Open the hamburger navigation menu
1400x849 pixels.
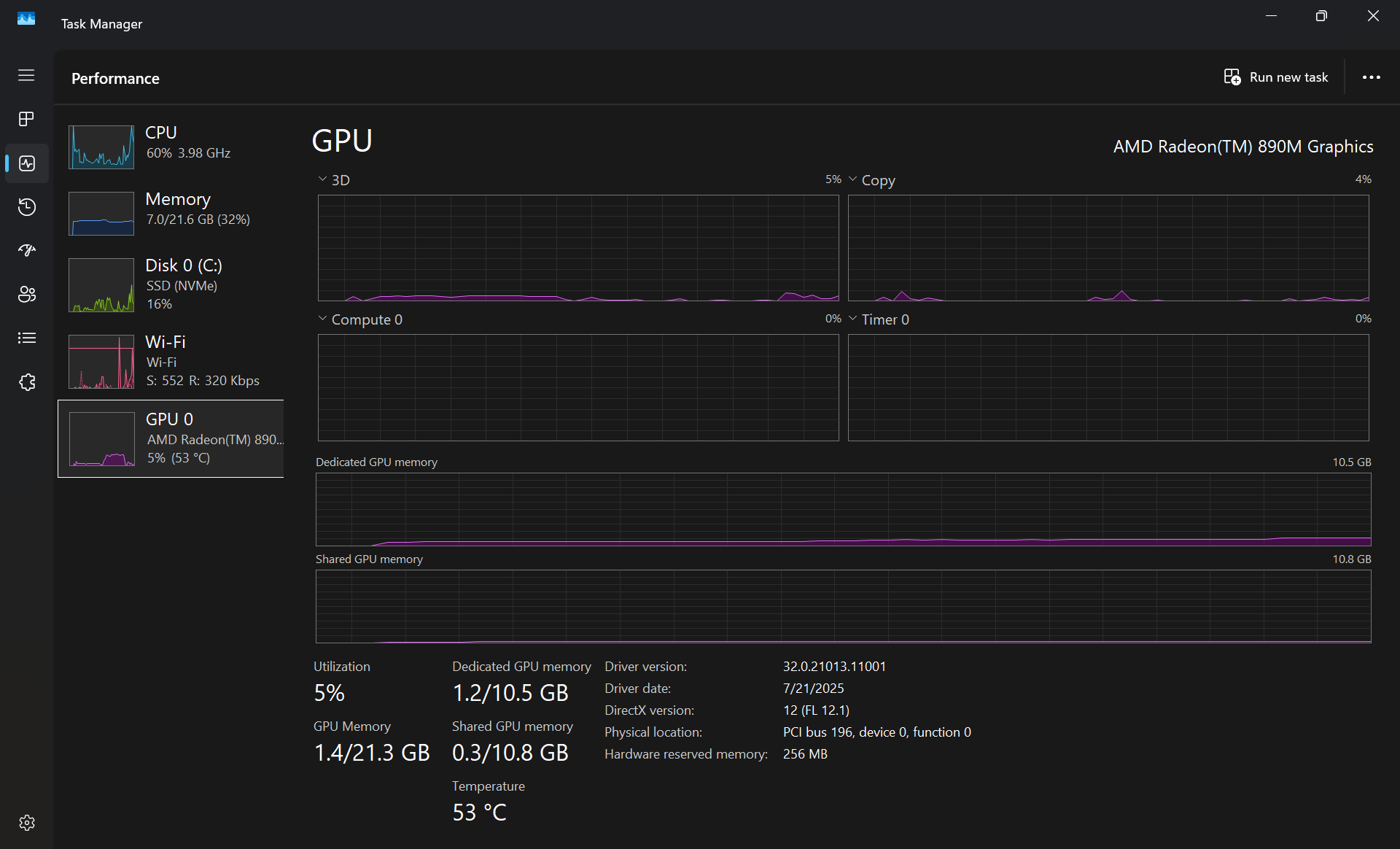tap(26, 75)
